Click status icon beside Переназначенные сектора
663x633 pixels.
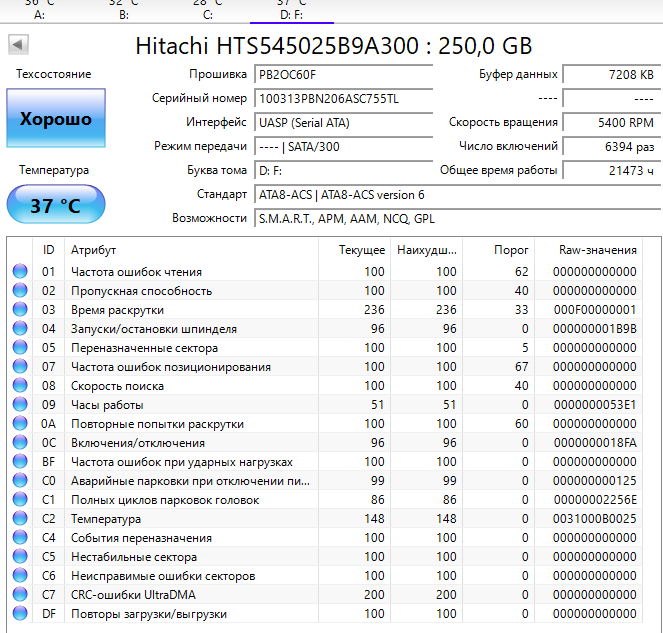20,348
